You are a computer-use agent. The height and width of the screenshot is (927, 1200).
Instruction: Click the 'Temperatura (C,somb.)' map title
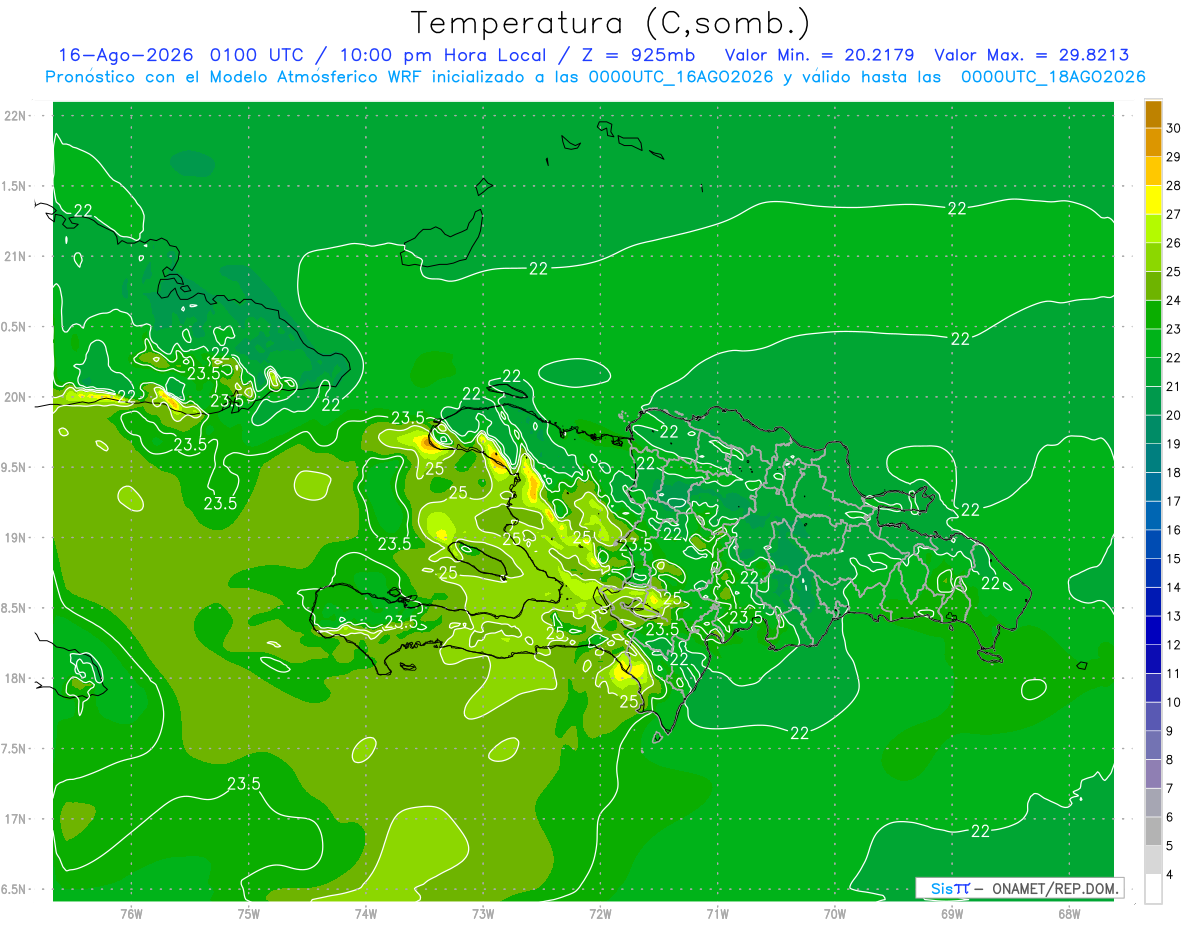pos(611,23)
